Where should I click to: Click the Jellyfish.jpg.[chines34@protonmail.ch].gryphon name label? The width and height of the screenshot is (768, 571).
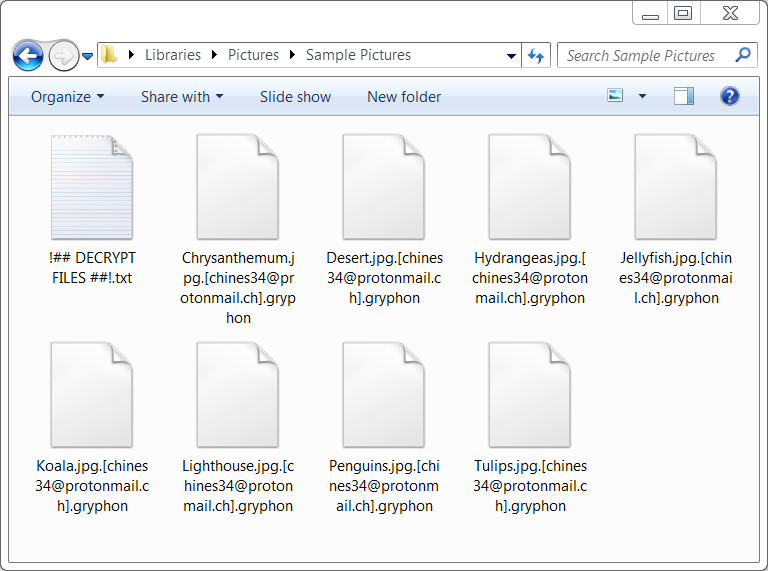click(676, 278)
